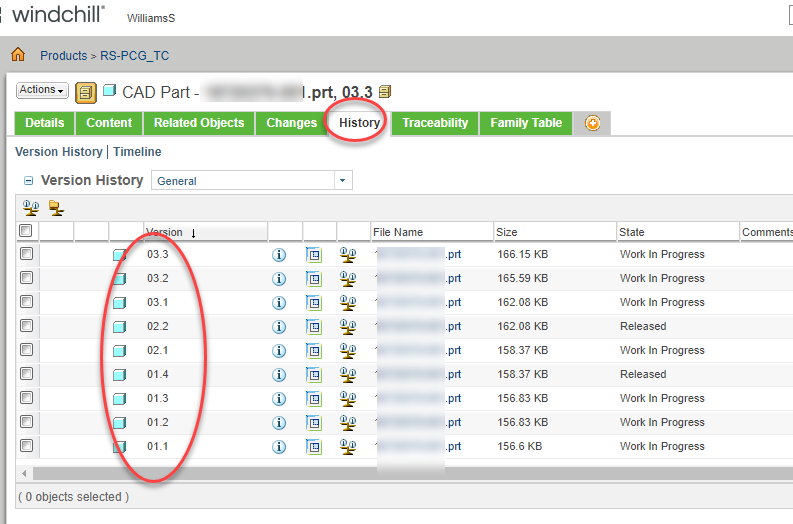Open the Related Objects tab
Viewport: 793px width, 524px height.
(x=199, y=123)
